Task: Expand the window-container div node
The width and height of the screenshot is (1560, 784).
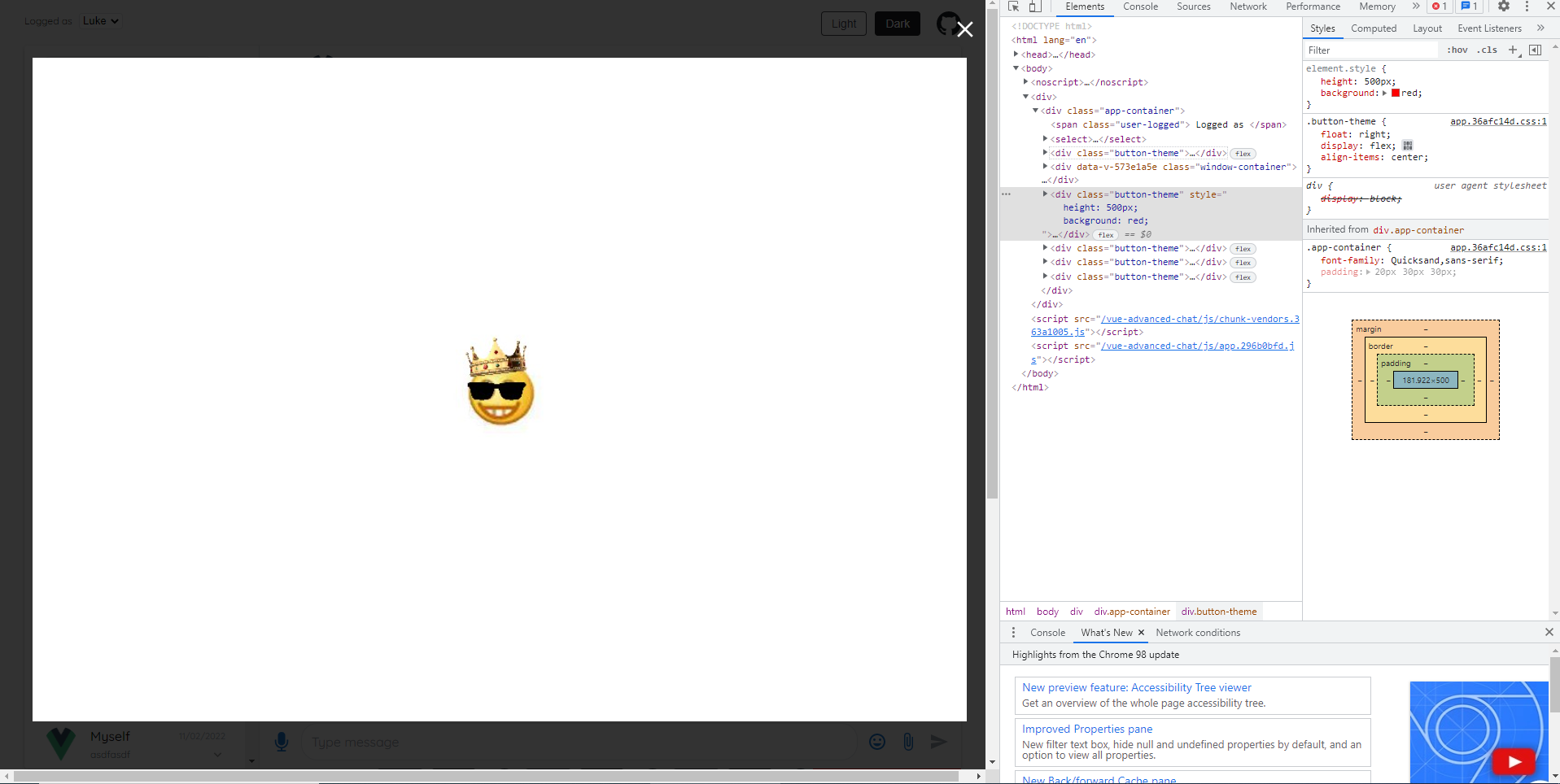Action: 1045,167
